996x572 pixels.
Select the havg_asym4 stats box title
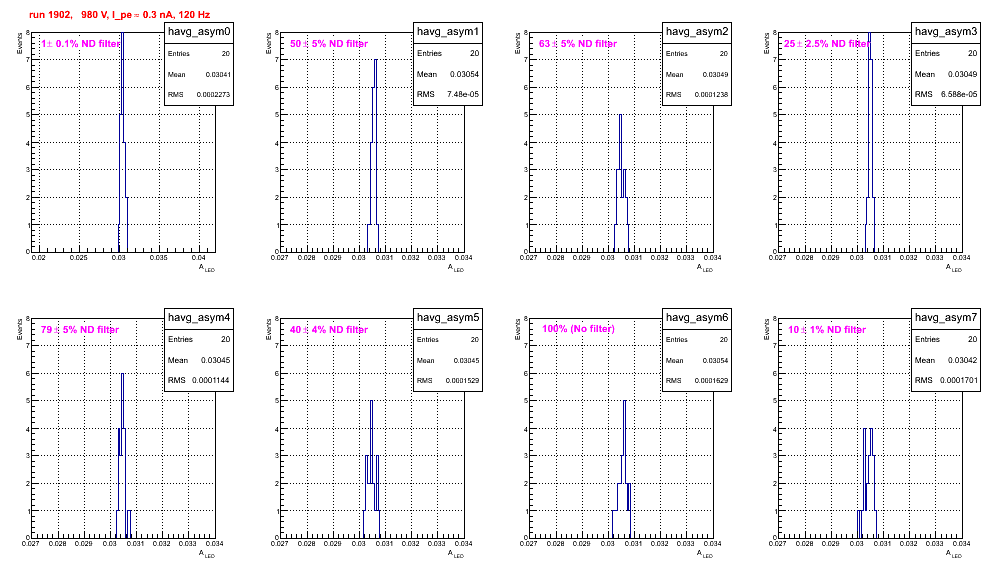tap(199, 318)
